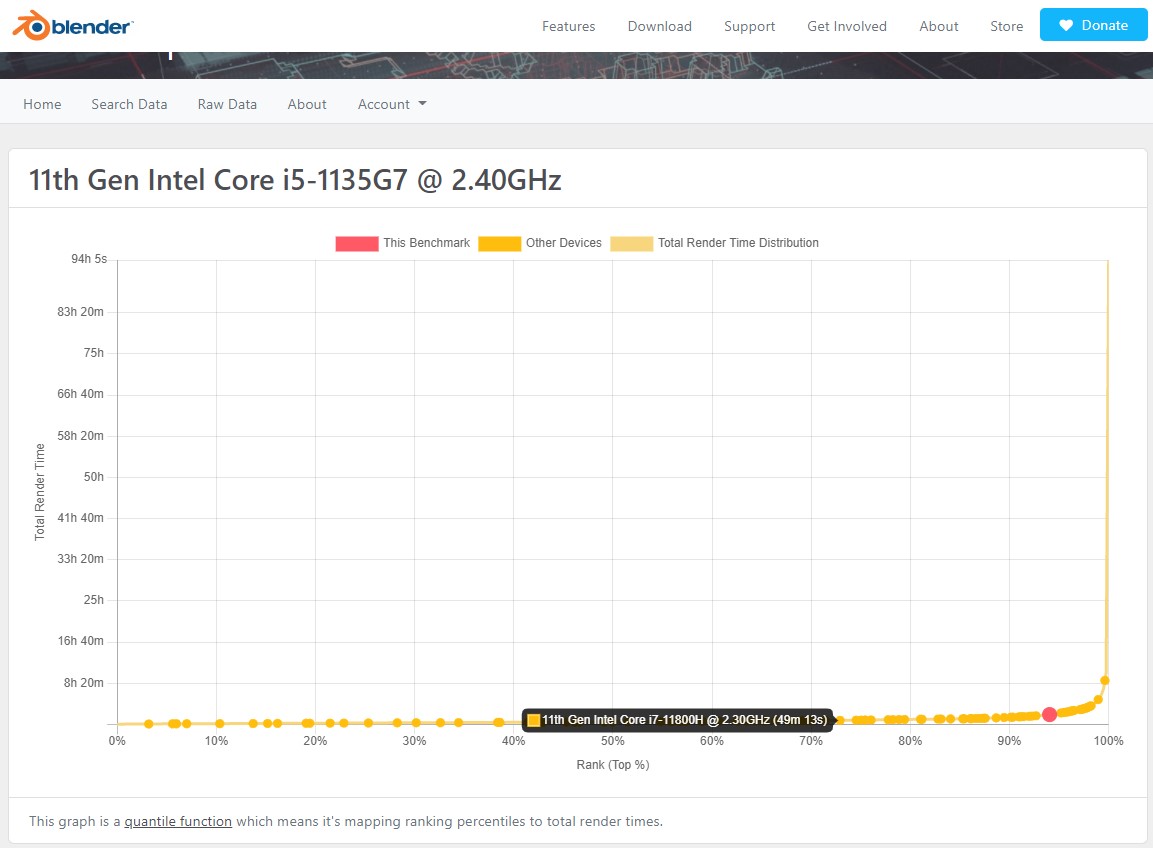Screen dimensions: 1153x848
Task: Open the Features menu item
Action: [568, 26]
